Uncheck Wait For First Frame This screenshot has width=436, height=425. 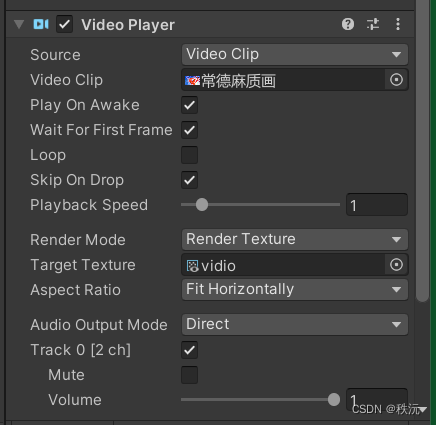pyautogui.click(x=190, y=130)
